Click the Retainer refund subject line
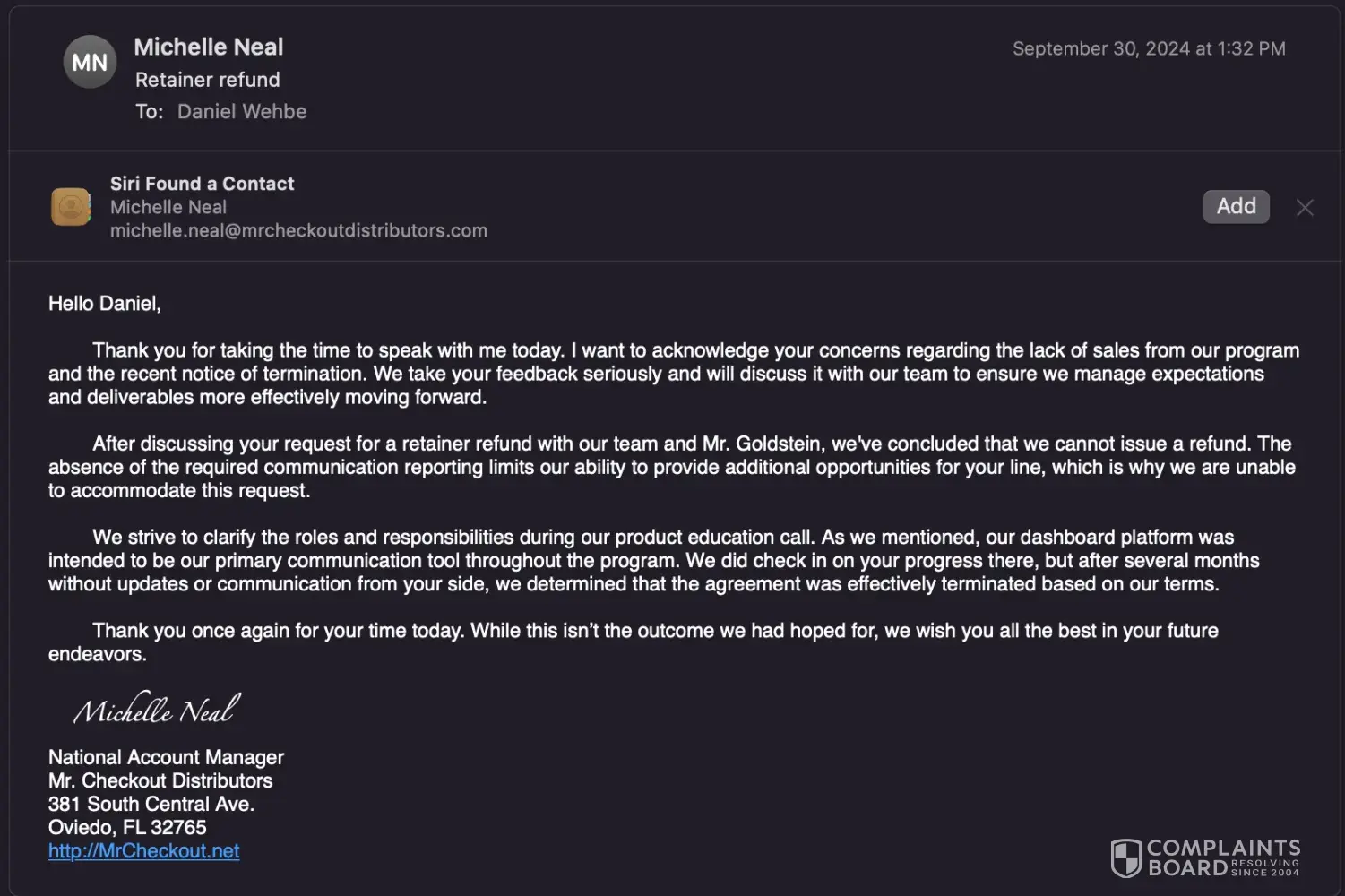This screenshot has width=1345, height=896. pos(207,80)
